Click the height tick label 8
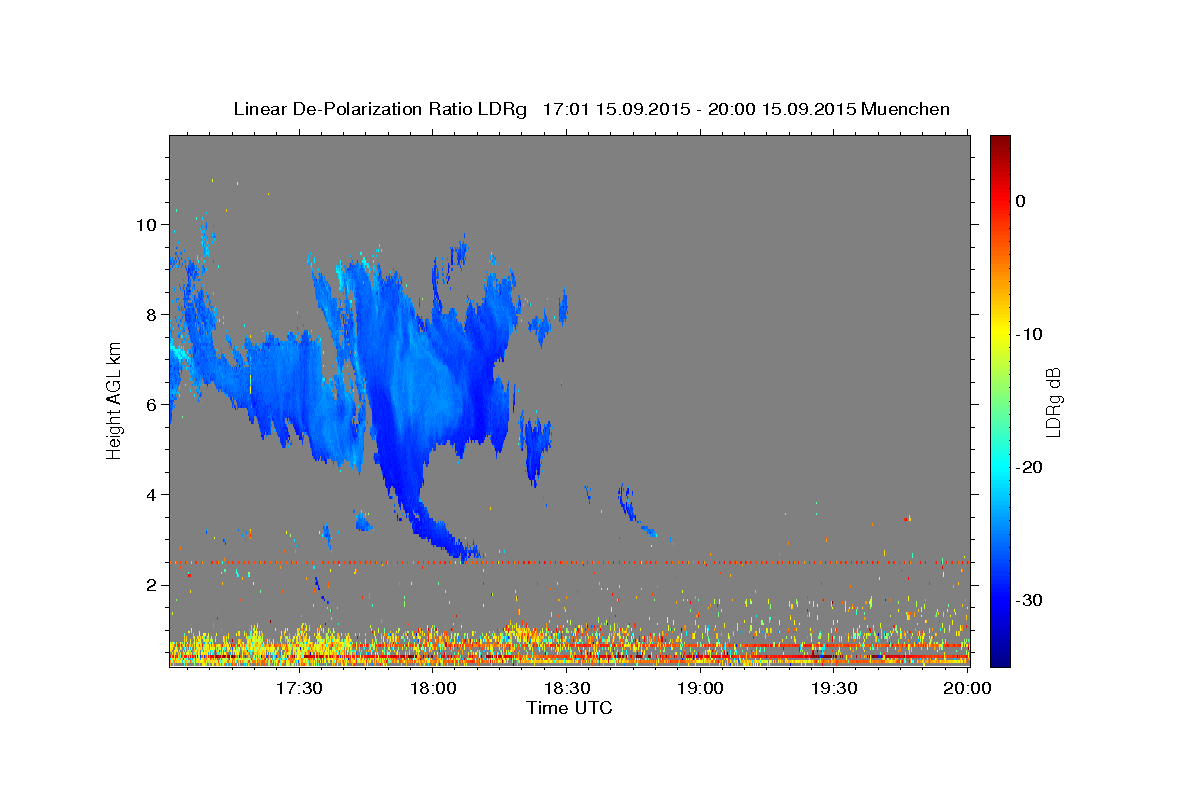This screenshot has height=800, width=1200. (151, 315)
